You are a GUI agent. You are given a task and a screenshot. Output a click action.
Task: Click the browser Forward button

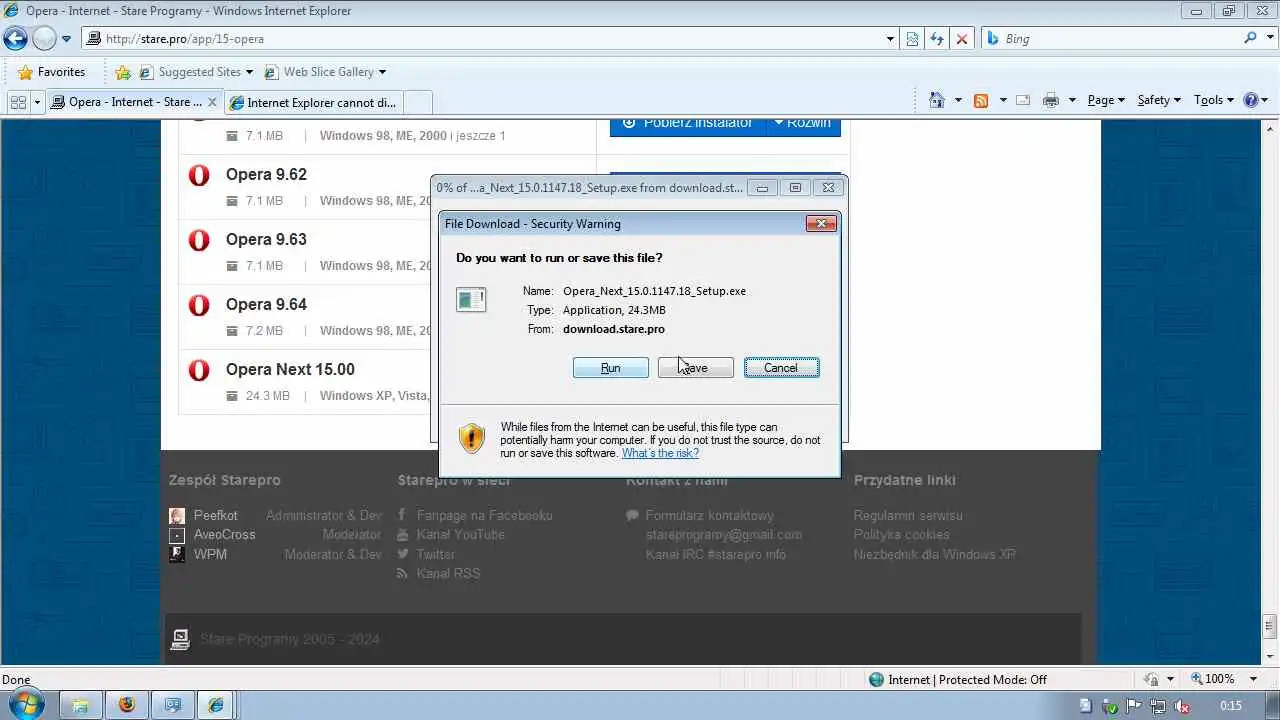tap(43, 39)
